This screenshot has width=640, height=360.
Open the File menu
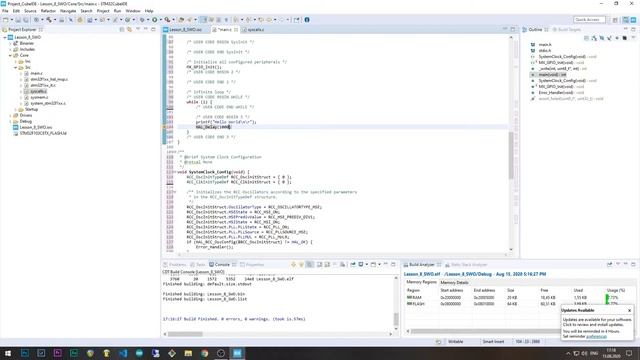5,11
